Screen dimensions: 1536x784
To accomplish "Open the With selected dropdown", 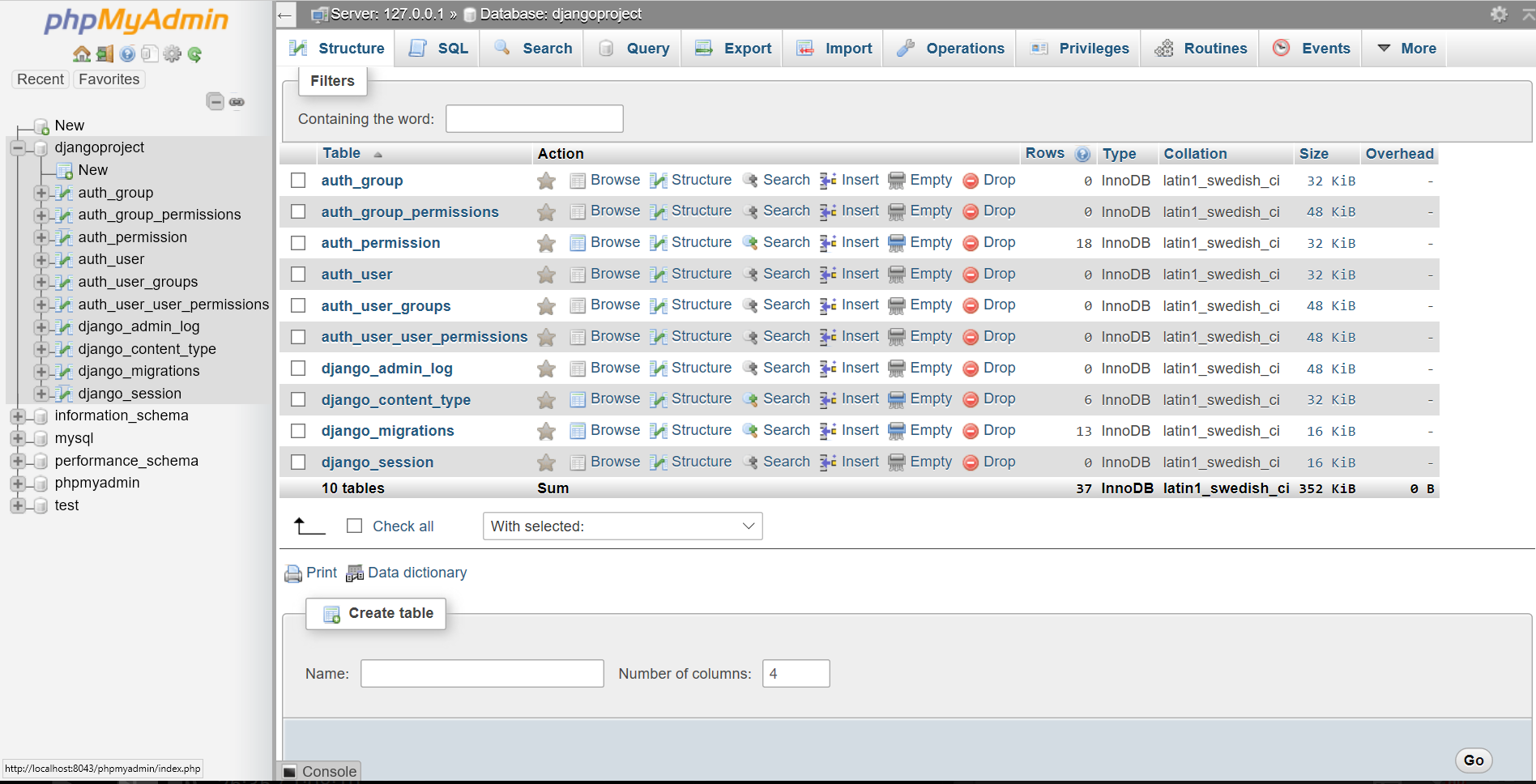I will pyautogui.click(x=622, y=526).
